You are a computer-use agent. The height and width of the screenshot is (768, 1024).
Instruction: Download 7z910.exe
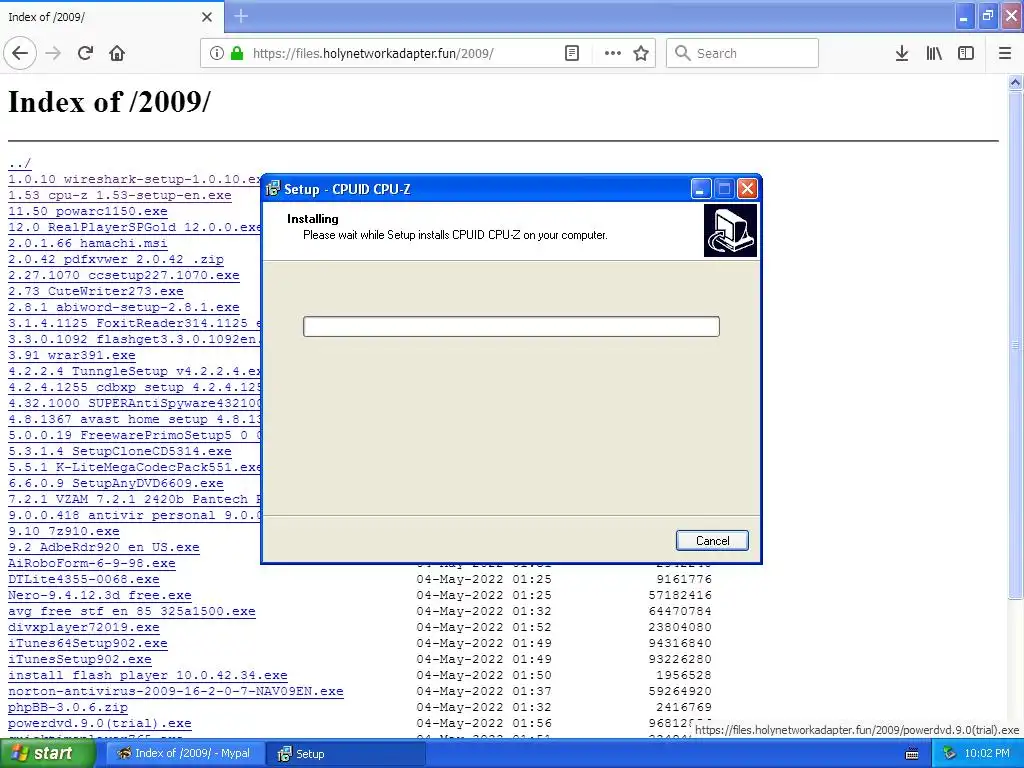63,531
